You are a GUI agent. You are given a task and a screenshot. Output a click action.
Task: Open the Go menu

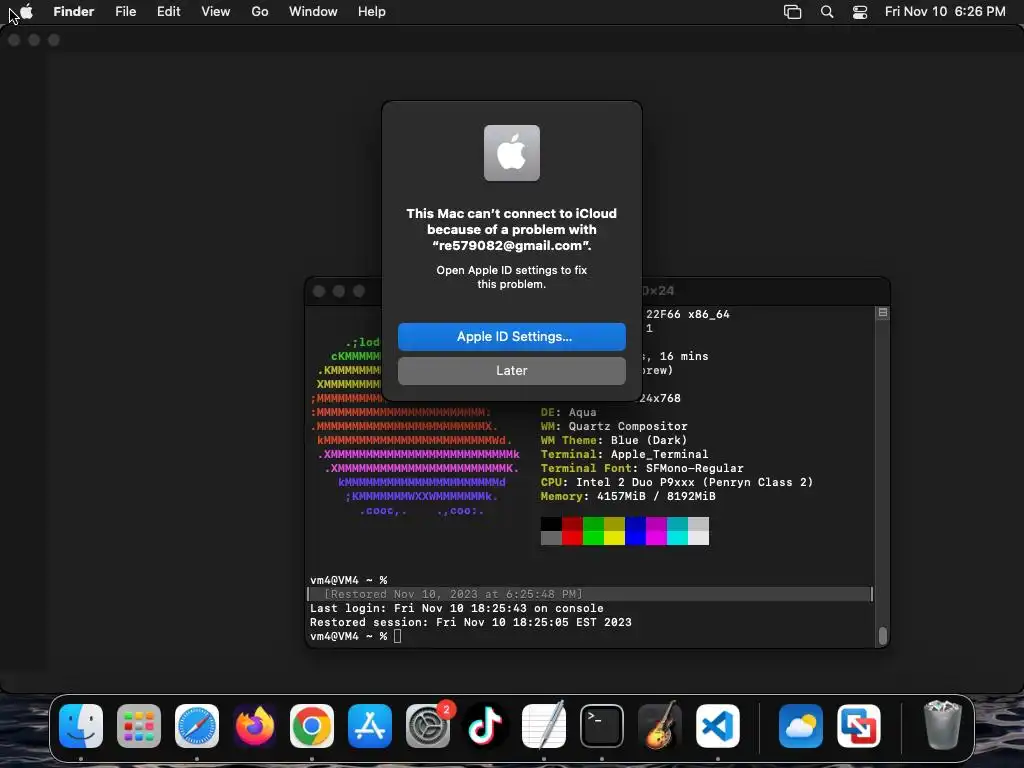click(x=260, y=12)
